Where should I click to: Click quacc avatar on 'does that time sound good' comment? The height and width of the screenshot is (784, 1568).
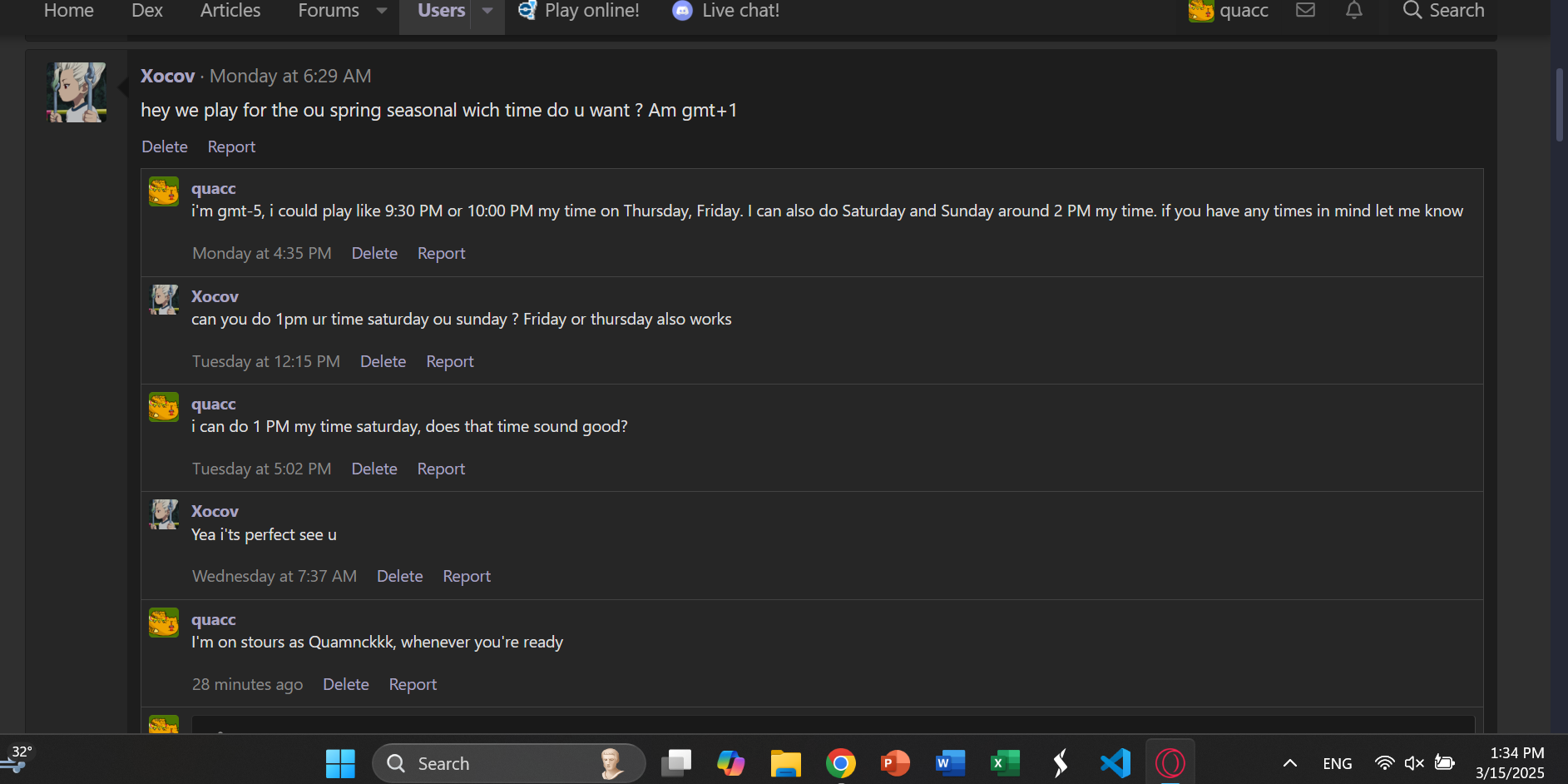(x=164, y=407)
